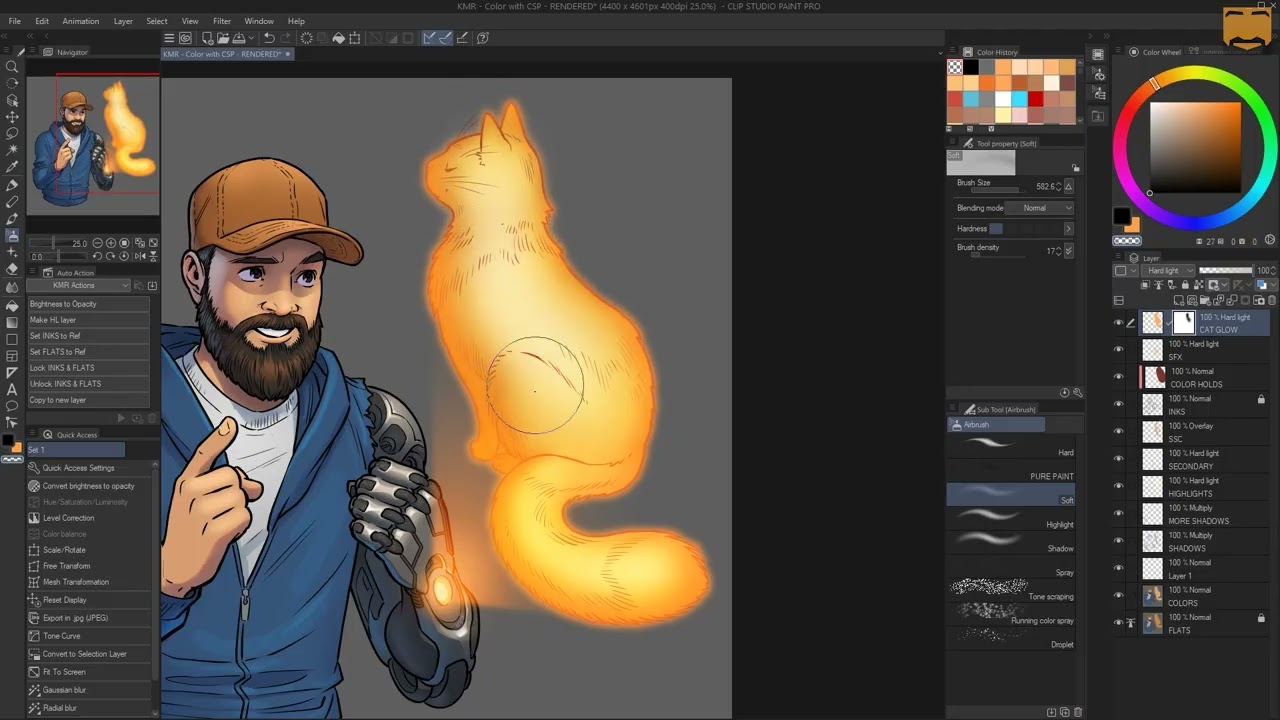The image size is (1280, 720).
Task: Click the Fill bucket command icon
Action: 339,38
